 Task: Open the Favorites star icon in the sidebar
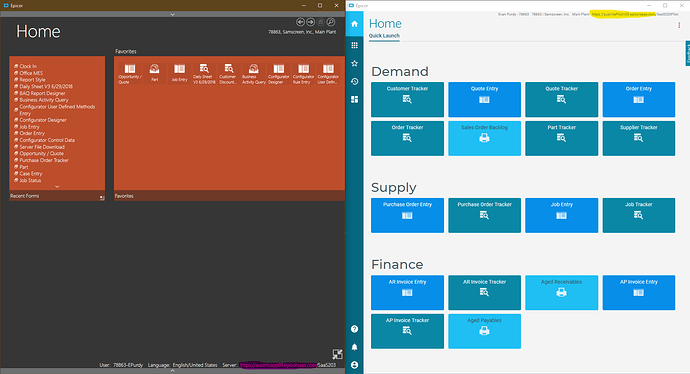click(x=354, y=63)
